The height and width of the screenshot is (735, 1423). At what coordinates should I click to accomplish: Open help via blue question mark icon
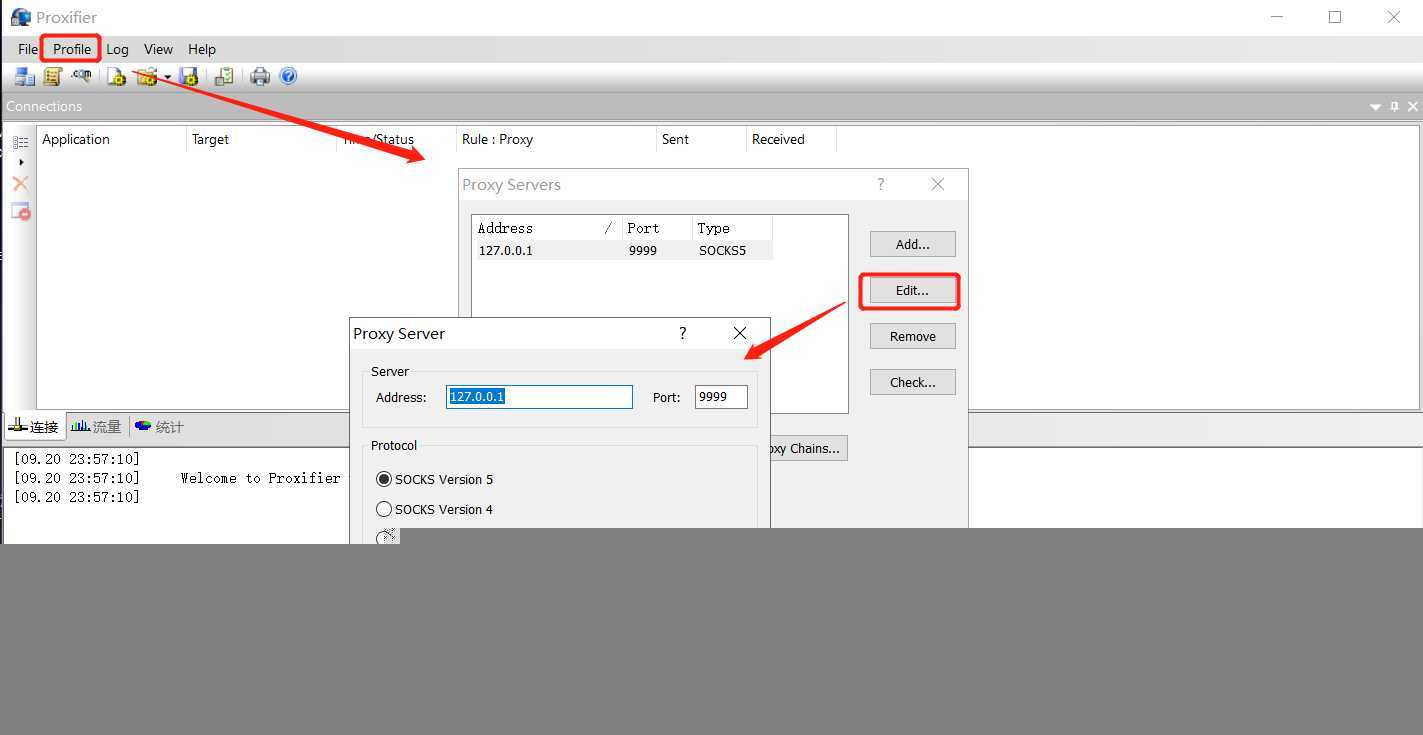288,77
